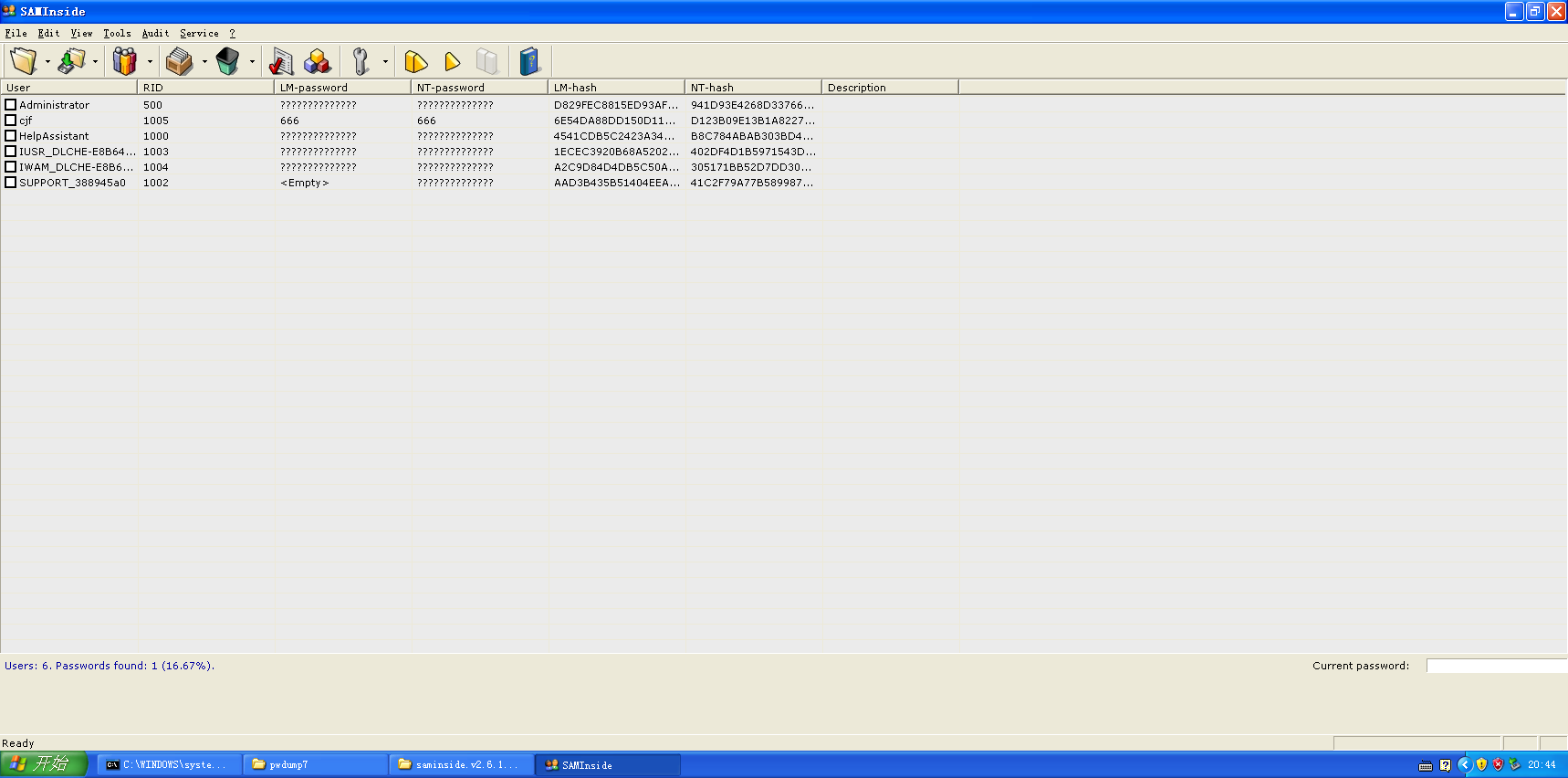This screenshot has width=1568, height=778.
Task: Sort by the User column header
Action: [68, 88]
